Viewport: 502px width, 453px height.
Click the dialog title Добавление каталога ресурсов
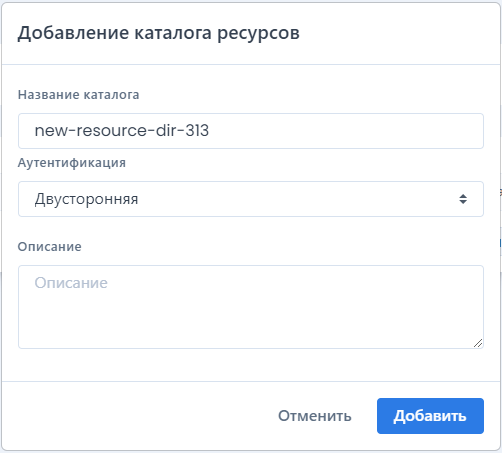click(159, 33)
